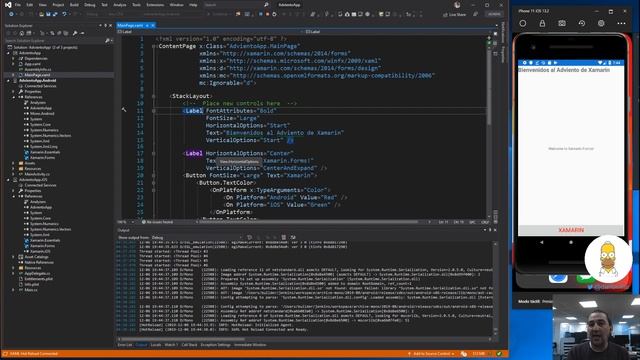Click the simulator settings gear icon
The image size is (640, 360).
(x=601, y=24)
